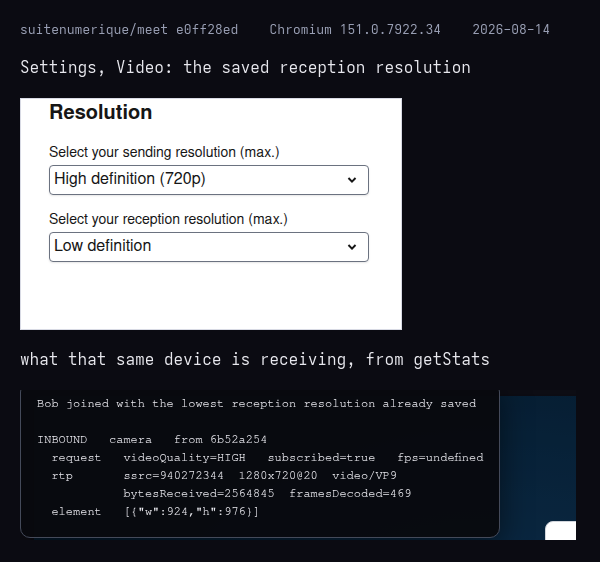Screen dimensions: 600x562
Task: Click the 'subscribed=true' value
Action: click(x=321, y=458)
